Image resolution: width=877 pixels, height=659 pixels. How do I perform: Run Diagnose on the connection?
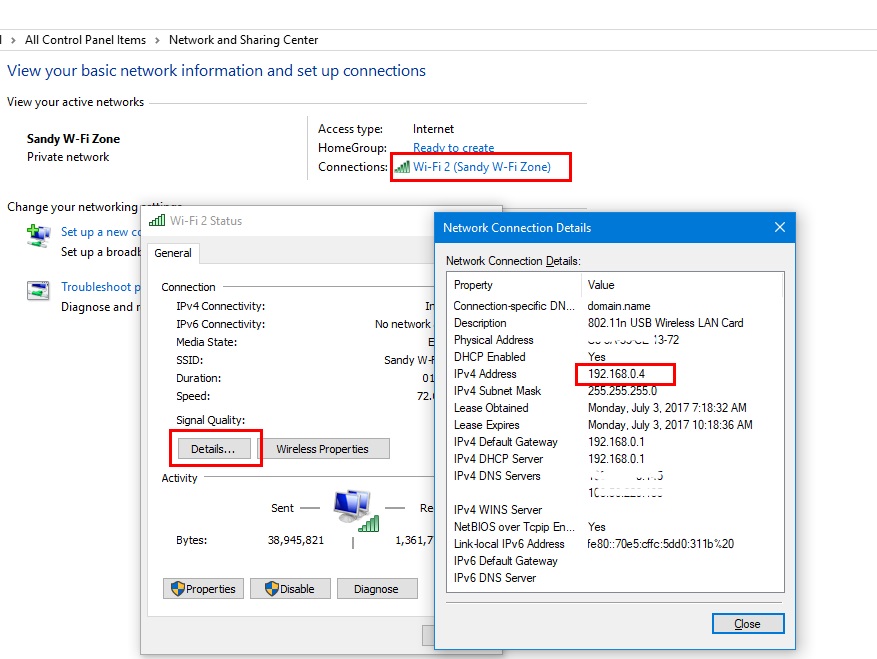pyautogui.click(x=376, y=589)
